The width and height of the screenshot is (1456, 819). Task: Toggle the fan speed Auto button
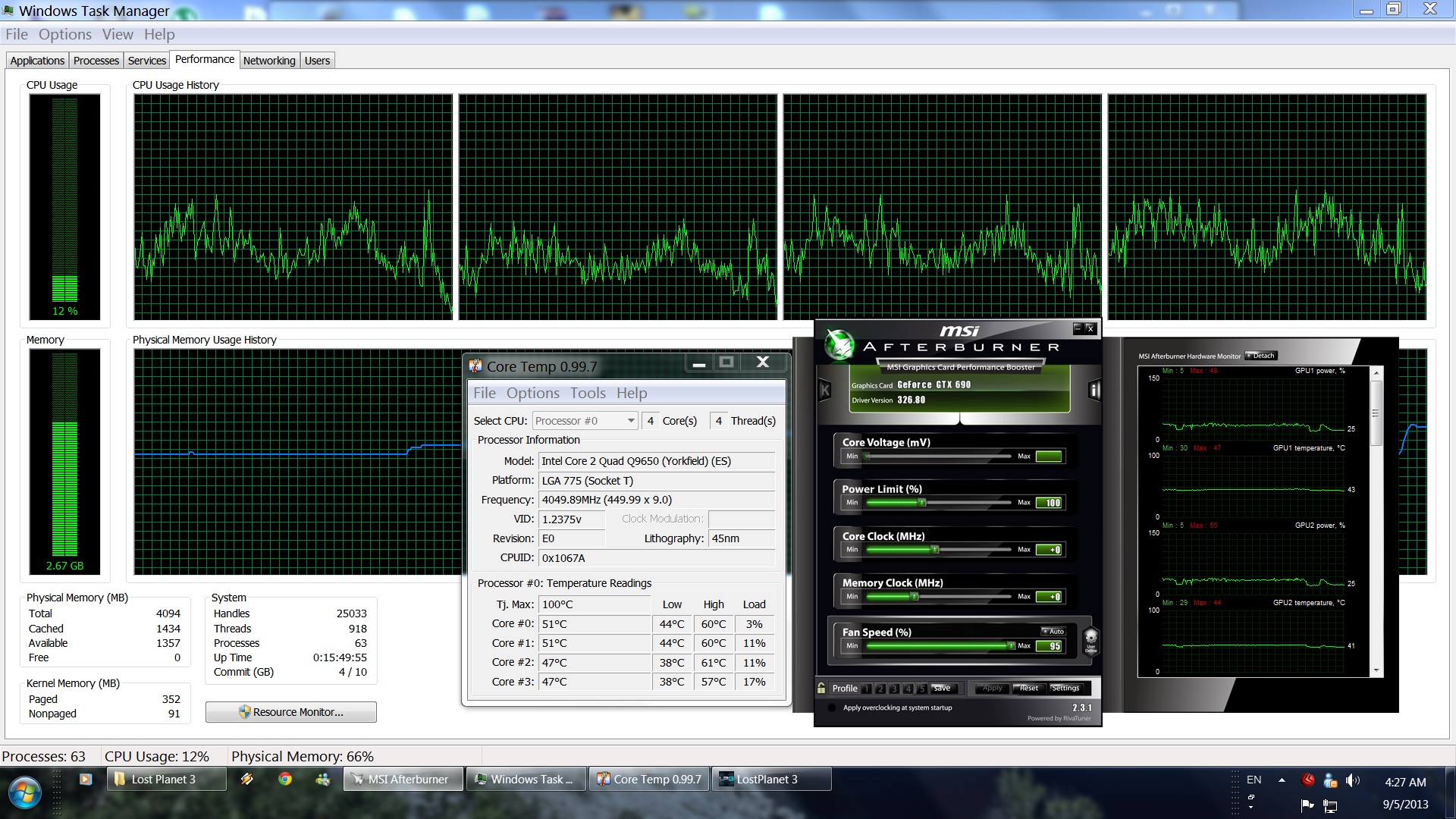point(1053,631)
